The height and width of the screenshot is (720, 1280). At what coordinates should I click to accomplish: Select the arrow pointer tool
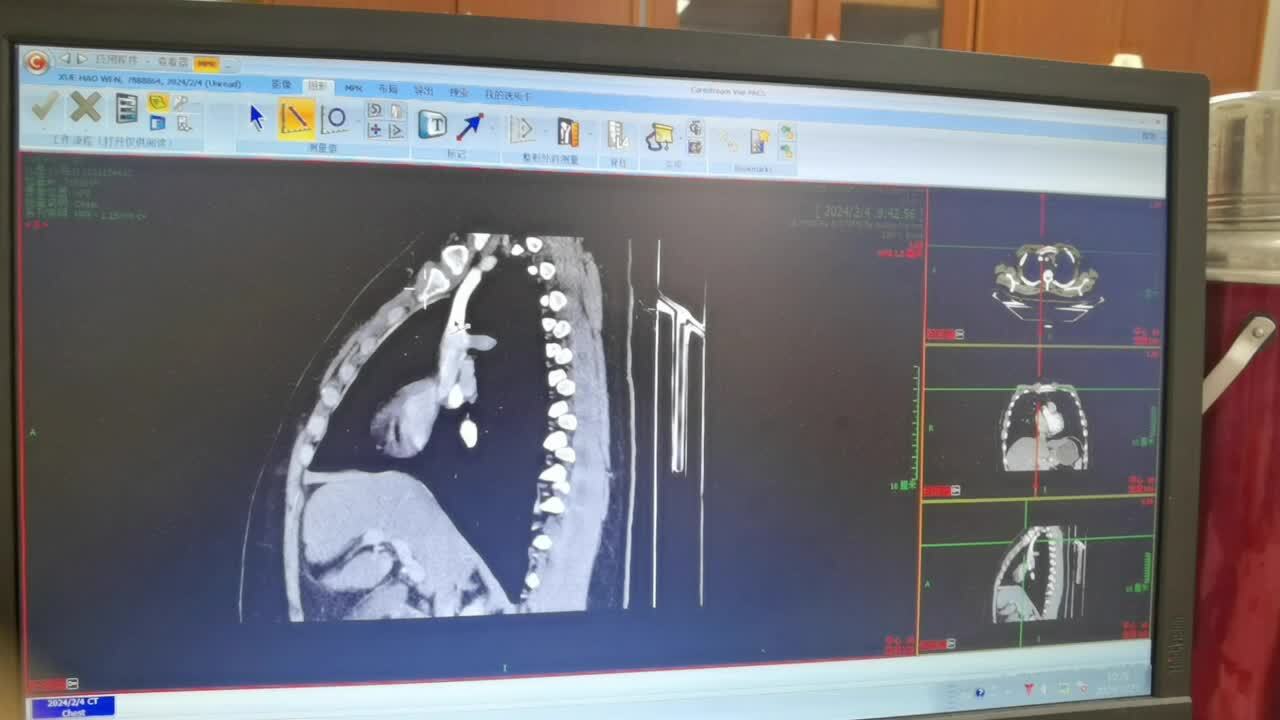[256, 118]
